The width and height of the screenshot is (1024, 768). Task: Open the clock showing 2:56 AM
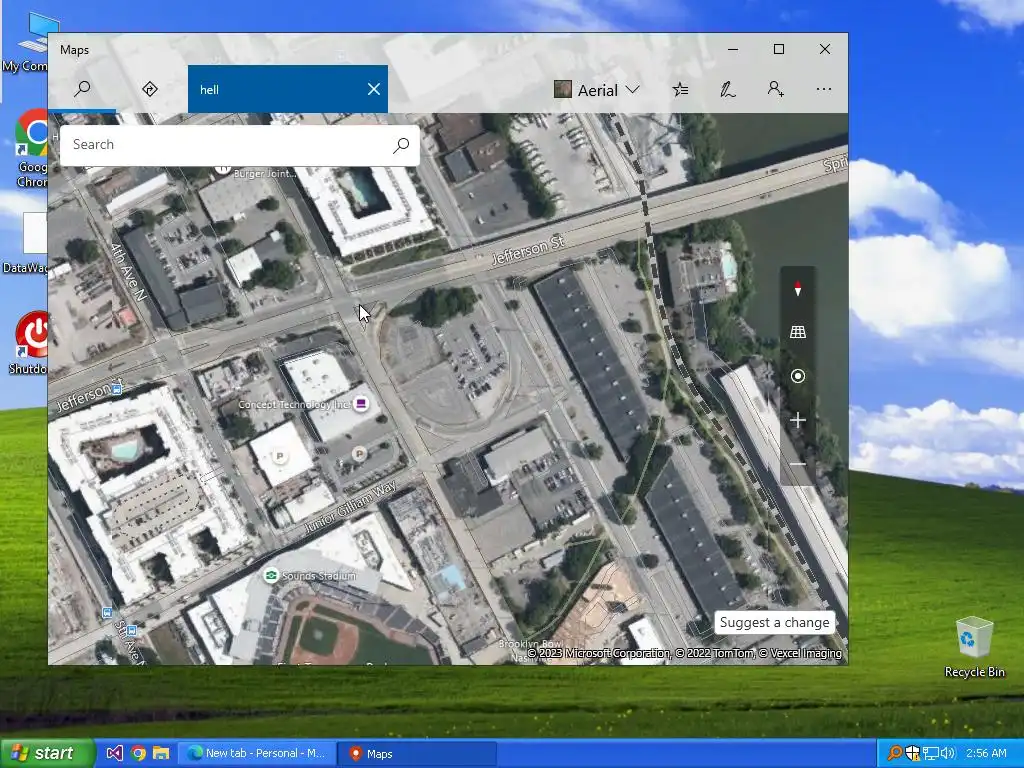click(x=986, y=754)
